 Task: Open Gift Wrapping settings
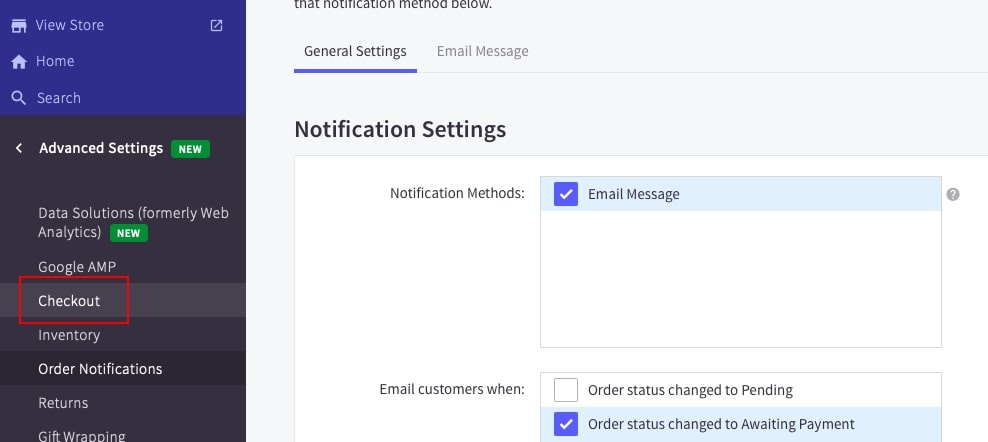click(82, 435)
